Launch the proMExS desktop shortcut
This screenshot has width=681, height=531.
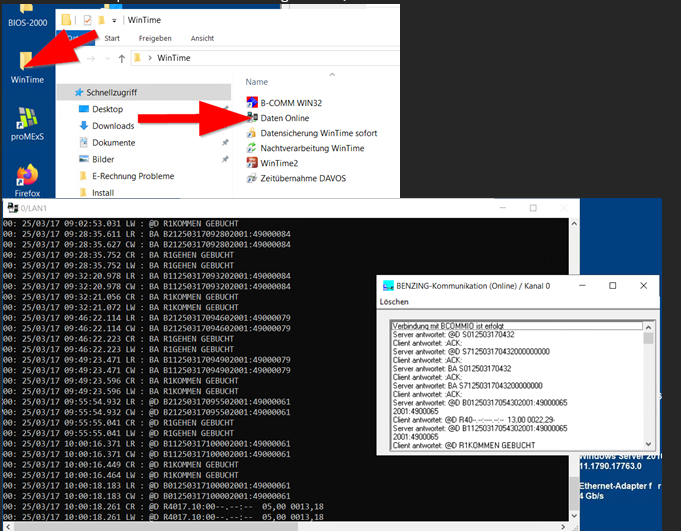[x=27, y=124]
